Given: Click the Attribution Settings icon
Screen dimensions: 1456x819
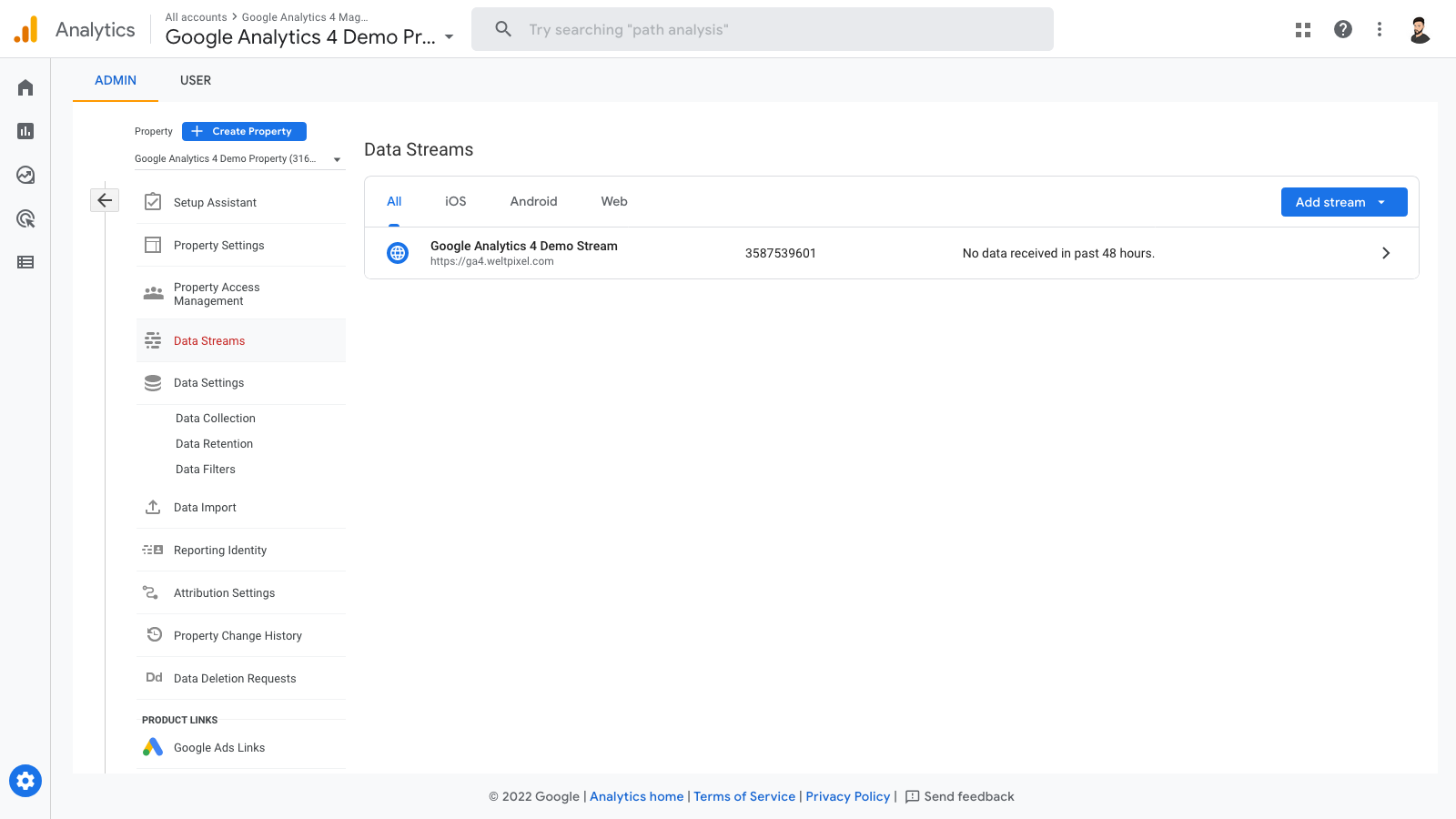Looking at the screenshot, I should (x=151, y=592).
